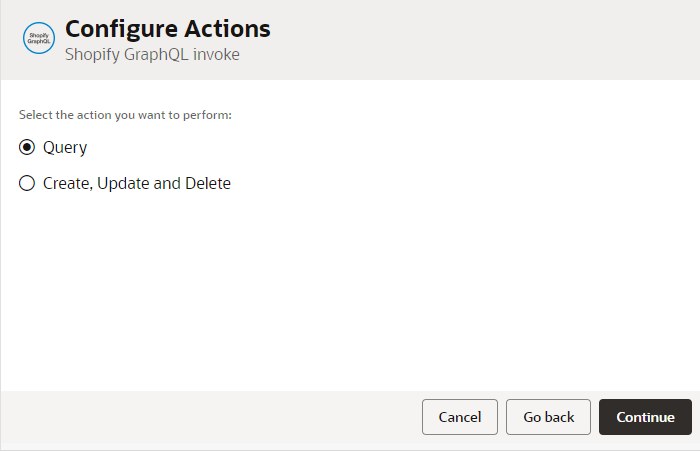
Task: Click the Shopify GraphQL invoke subtitle
Action: [x=152, y=55]
